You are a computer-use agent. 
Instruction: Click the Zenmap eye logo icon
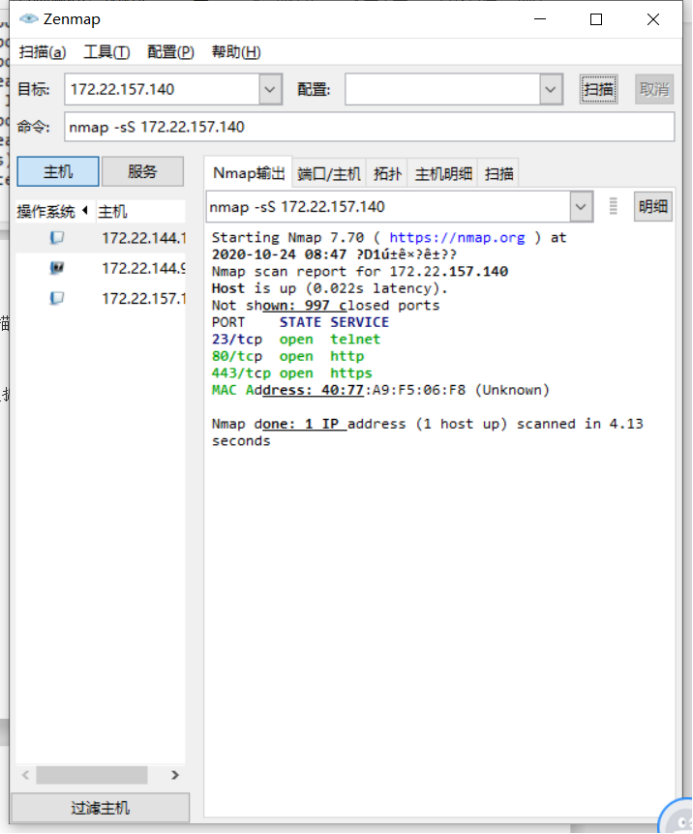tap(29, 19)
